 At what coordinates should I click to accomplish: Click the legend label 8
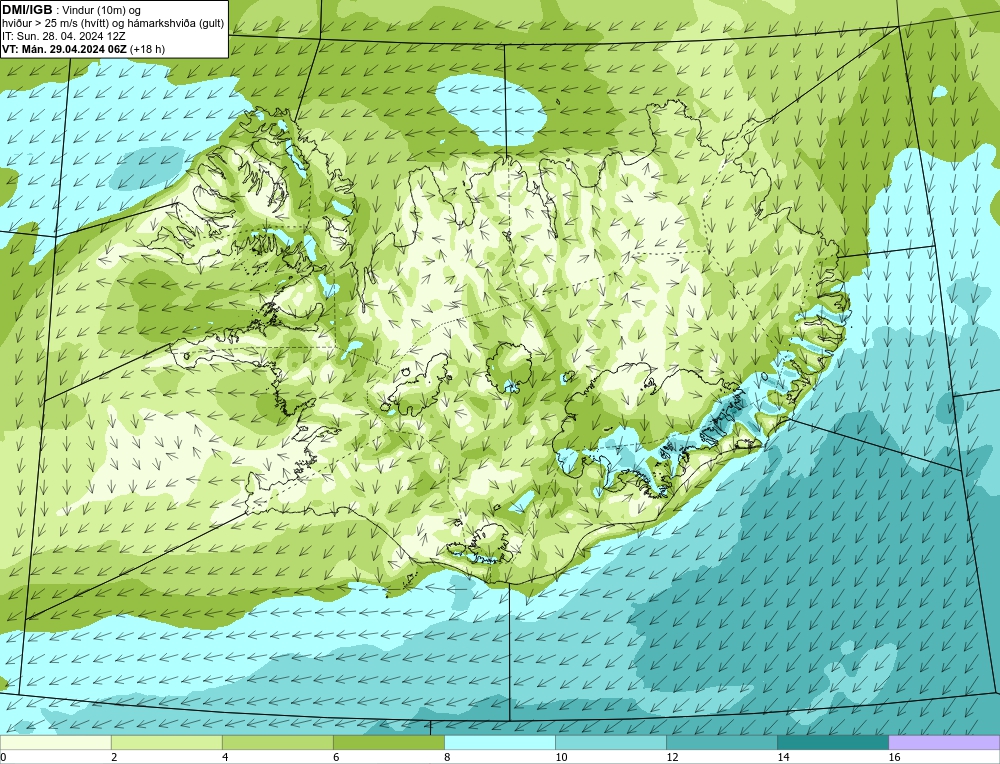click(x=447, y=757)
